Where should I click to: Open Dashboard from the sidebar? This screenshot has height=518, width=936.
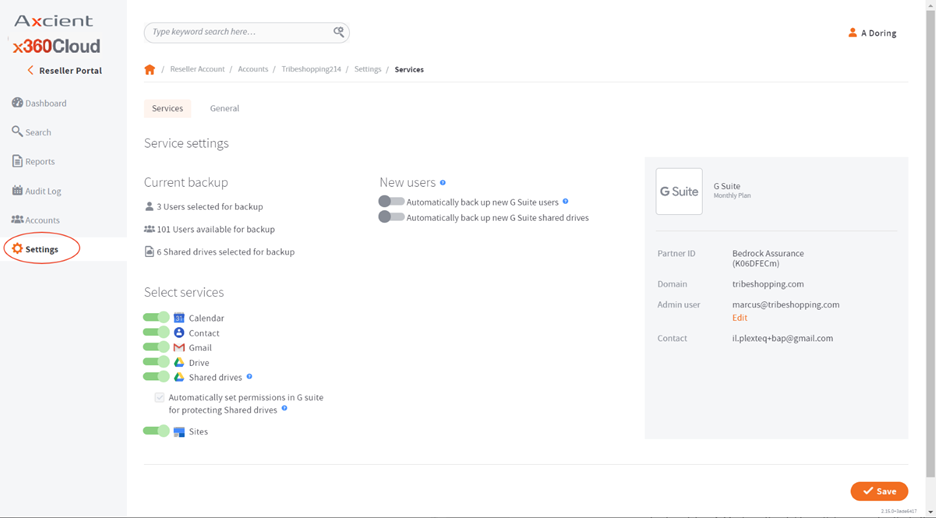point(45,103)
